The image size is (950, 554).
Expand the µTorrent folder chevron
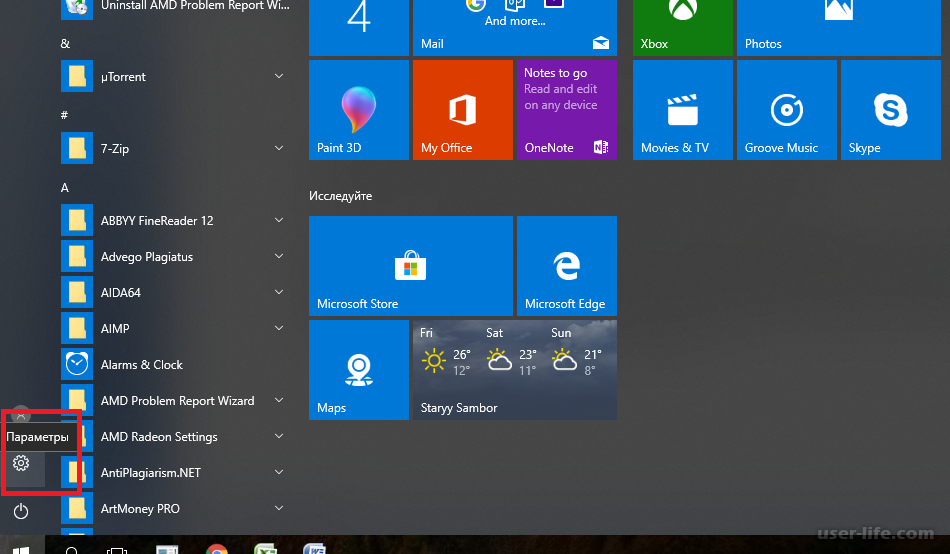pyautogui.click(x=279, y=76)
